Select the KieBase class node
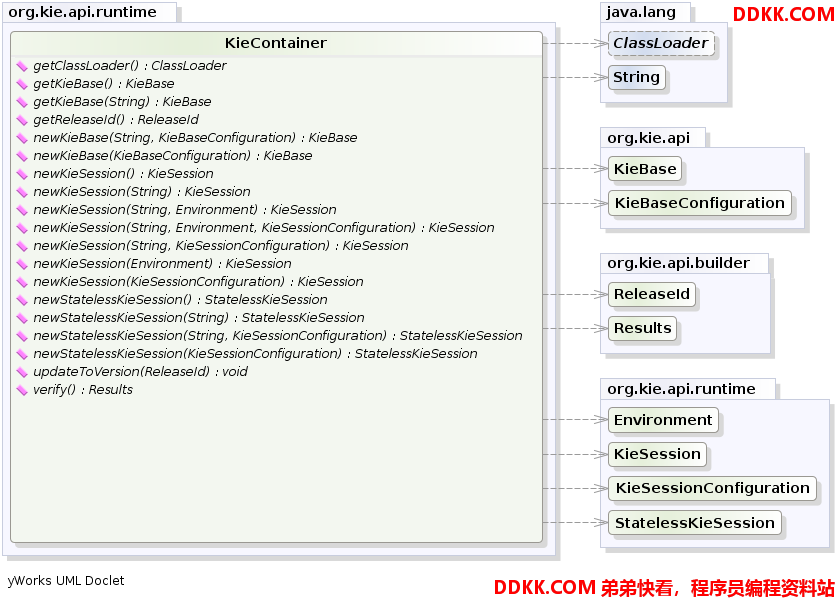This screenshot has height=598, width=837. 645,169
